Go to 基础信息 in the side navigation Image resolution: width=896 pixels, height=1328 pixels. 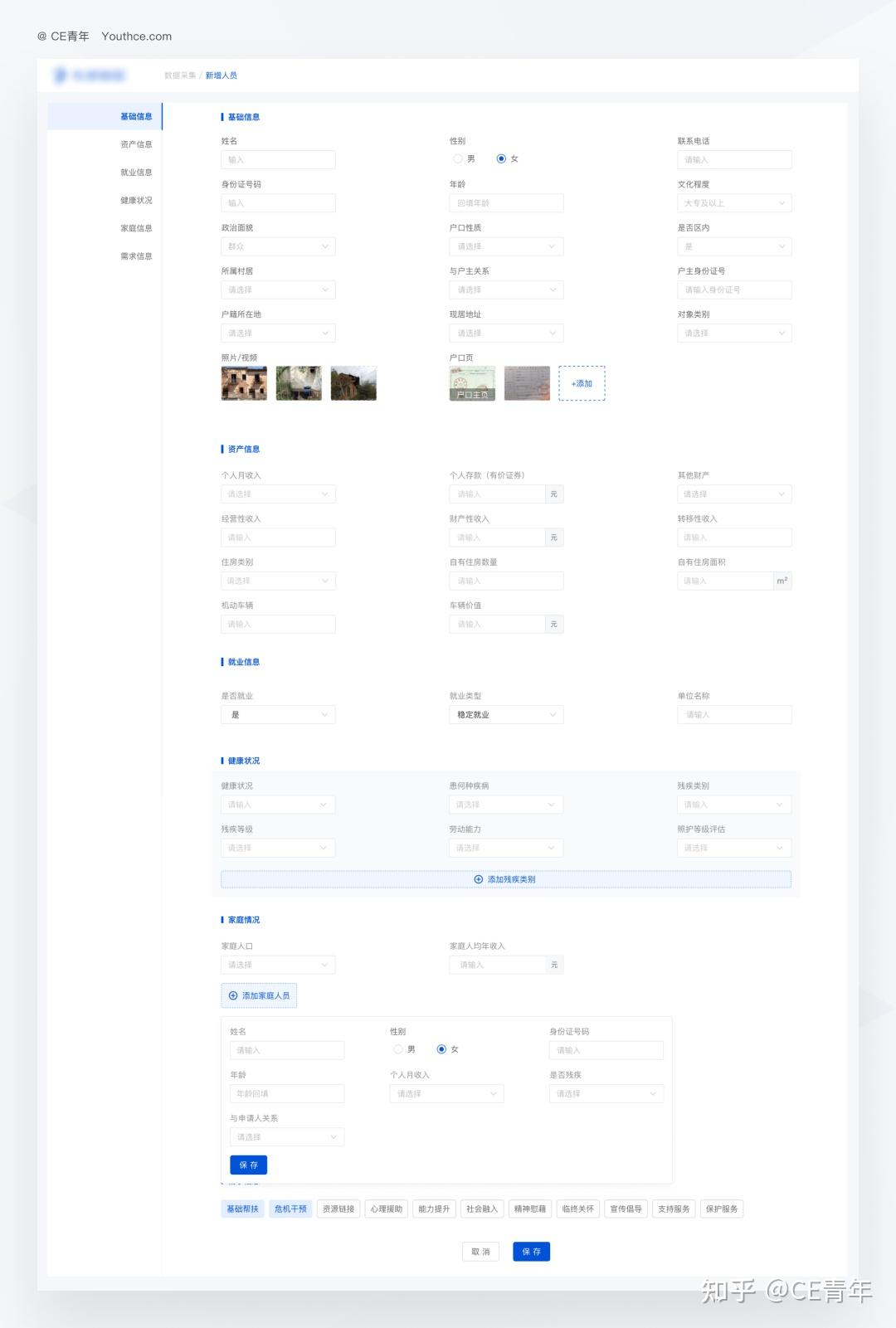point(105,117)
